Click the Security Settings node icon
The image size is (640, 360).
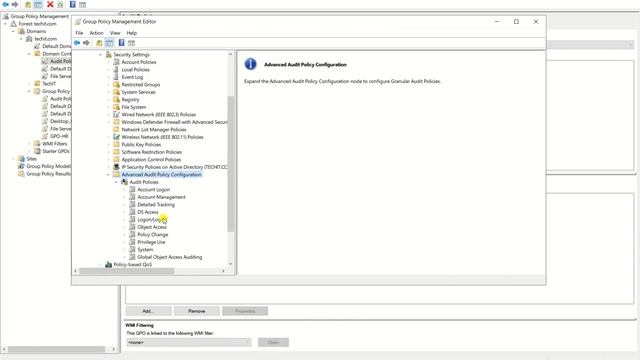point(109,54)
